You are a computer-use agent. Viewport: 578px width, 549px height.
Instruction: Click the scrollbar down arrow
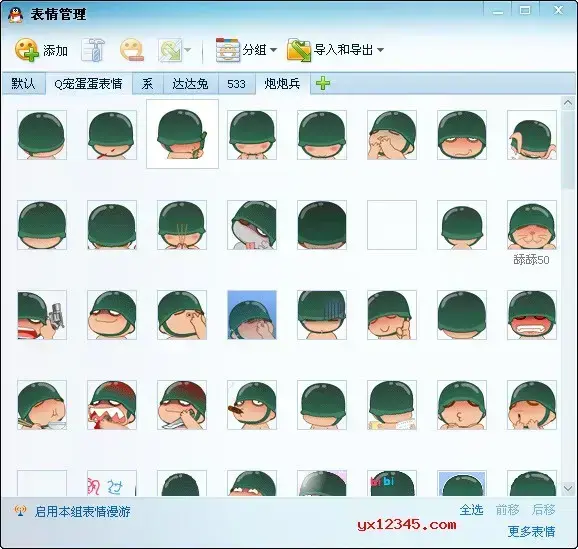coord(568,489)
